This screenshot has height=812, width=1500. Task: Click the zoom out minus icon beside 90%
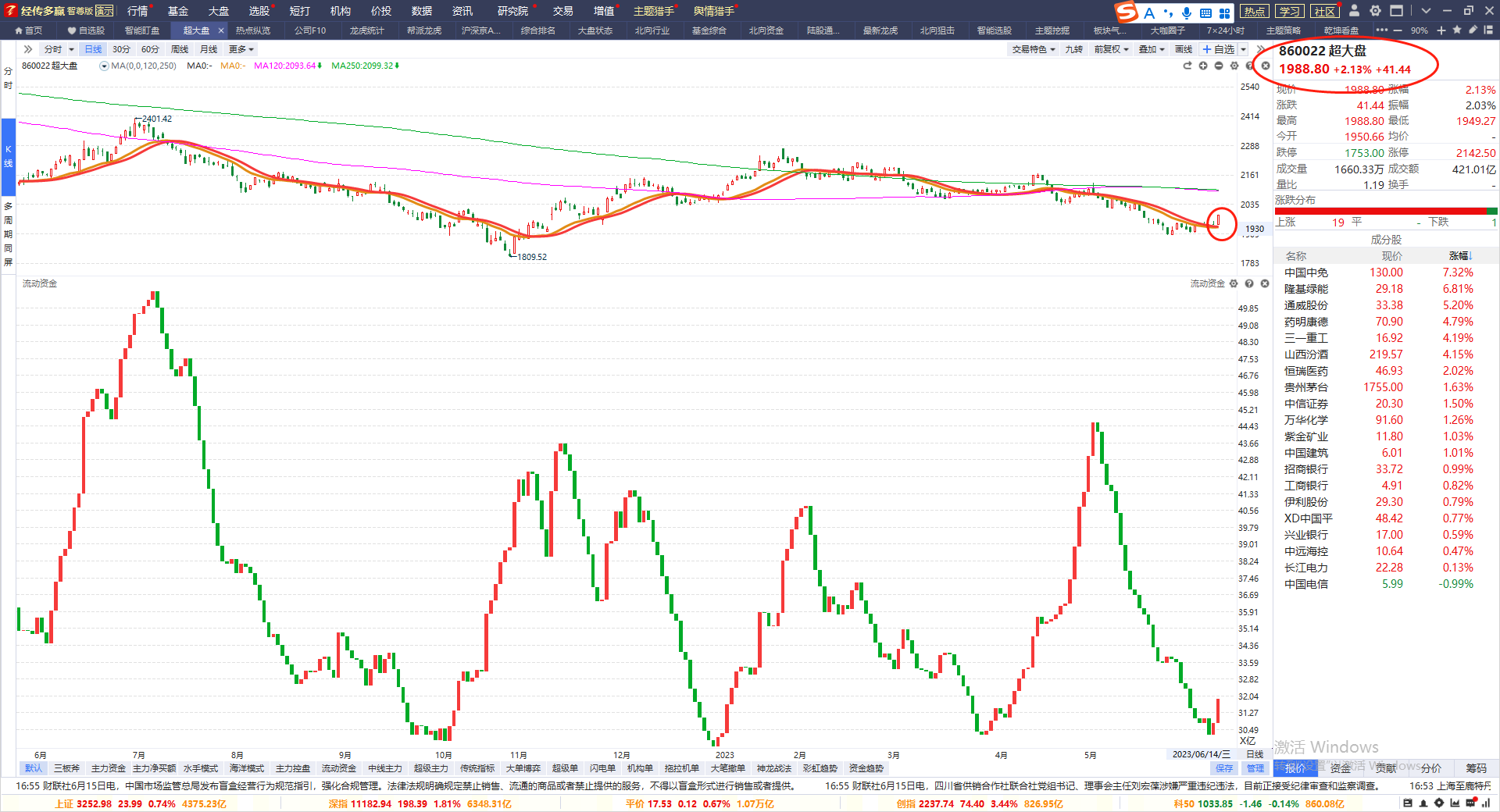coord(1398,30)
